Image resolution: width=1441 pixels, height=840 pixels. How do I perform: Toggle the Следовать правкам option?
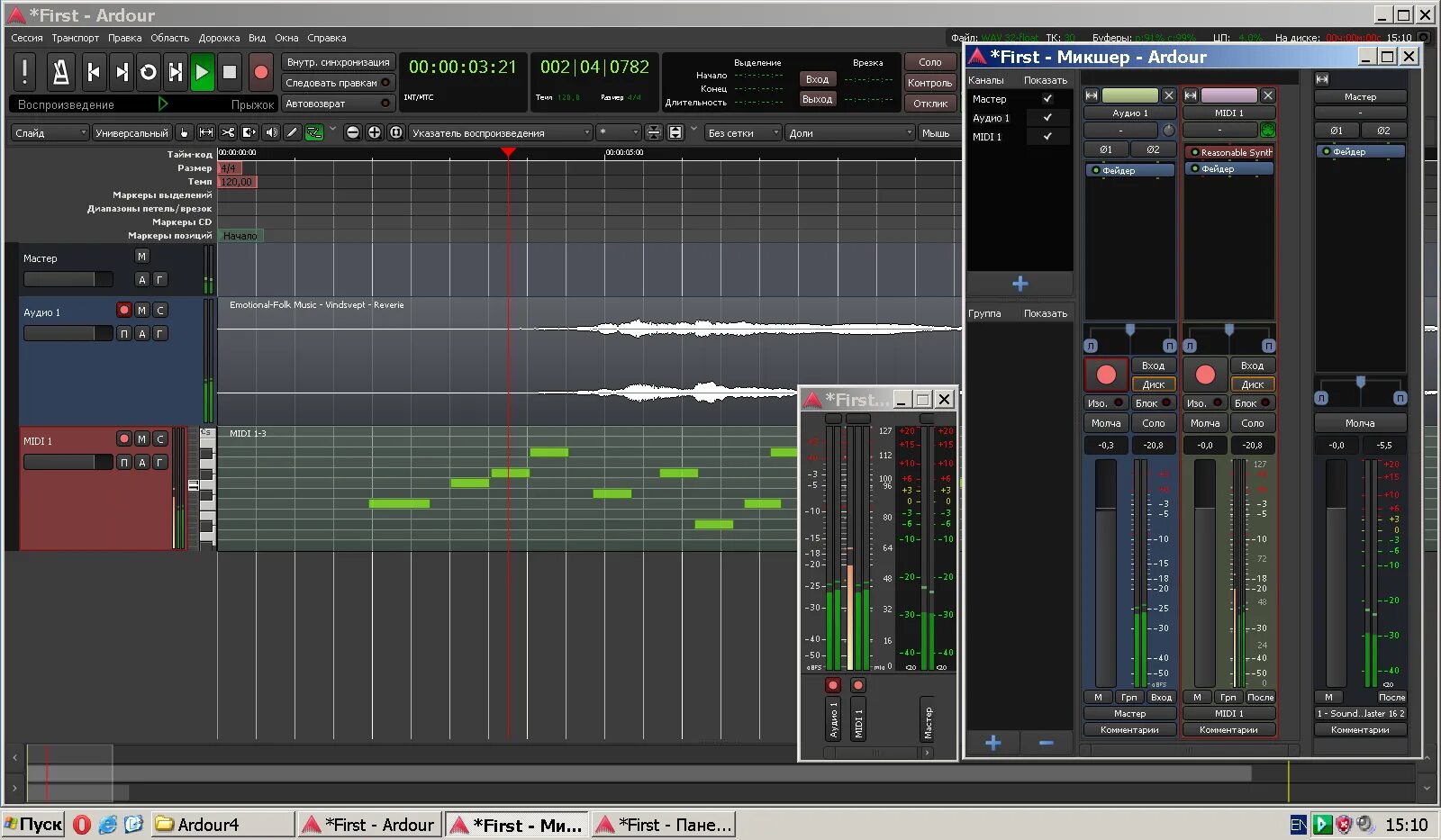[x=338, y=83]
